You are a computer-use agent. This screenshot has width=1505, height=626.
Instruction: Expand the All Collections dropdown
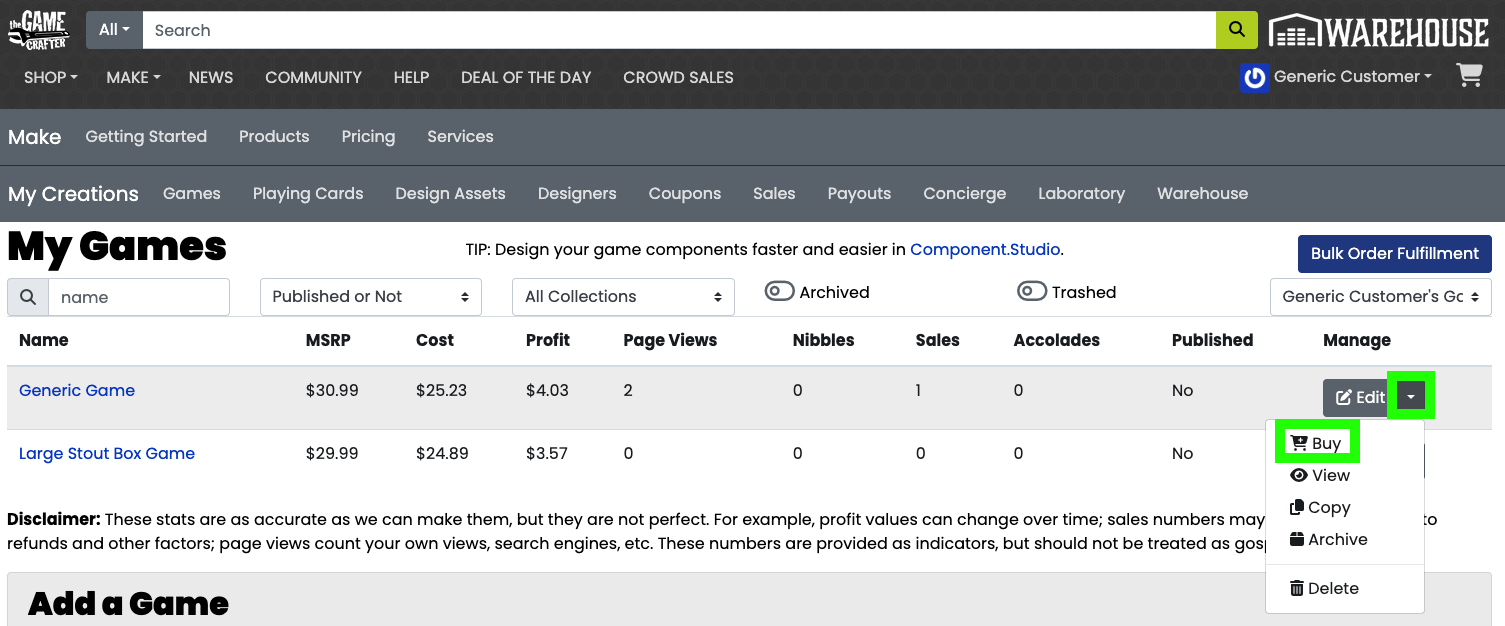point(623,297)
